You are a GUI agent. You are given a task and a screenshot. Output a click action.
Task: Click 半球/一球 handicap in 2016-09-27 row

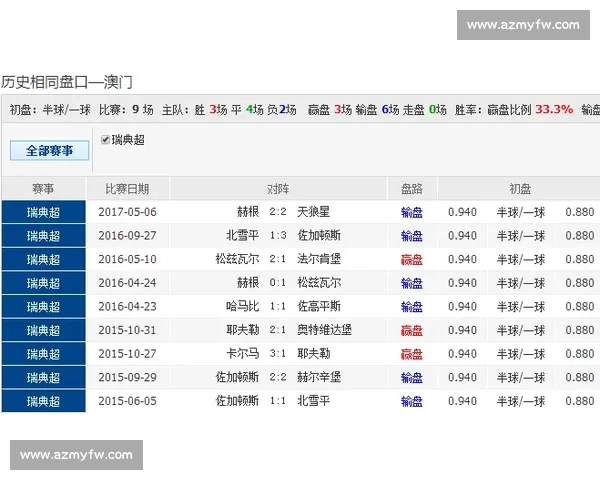pyautogui.click(x=521, y=236)
